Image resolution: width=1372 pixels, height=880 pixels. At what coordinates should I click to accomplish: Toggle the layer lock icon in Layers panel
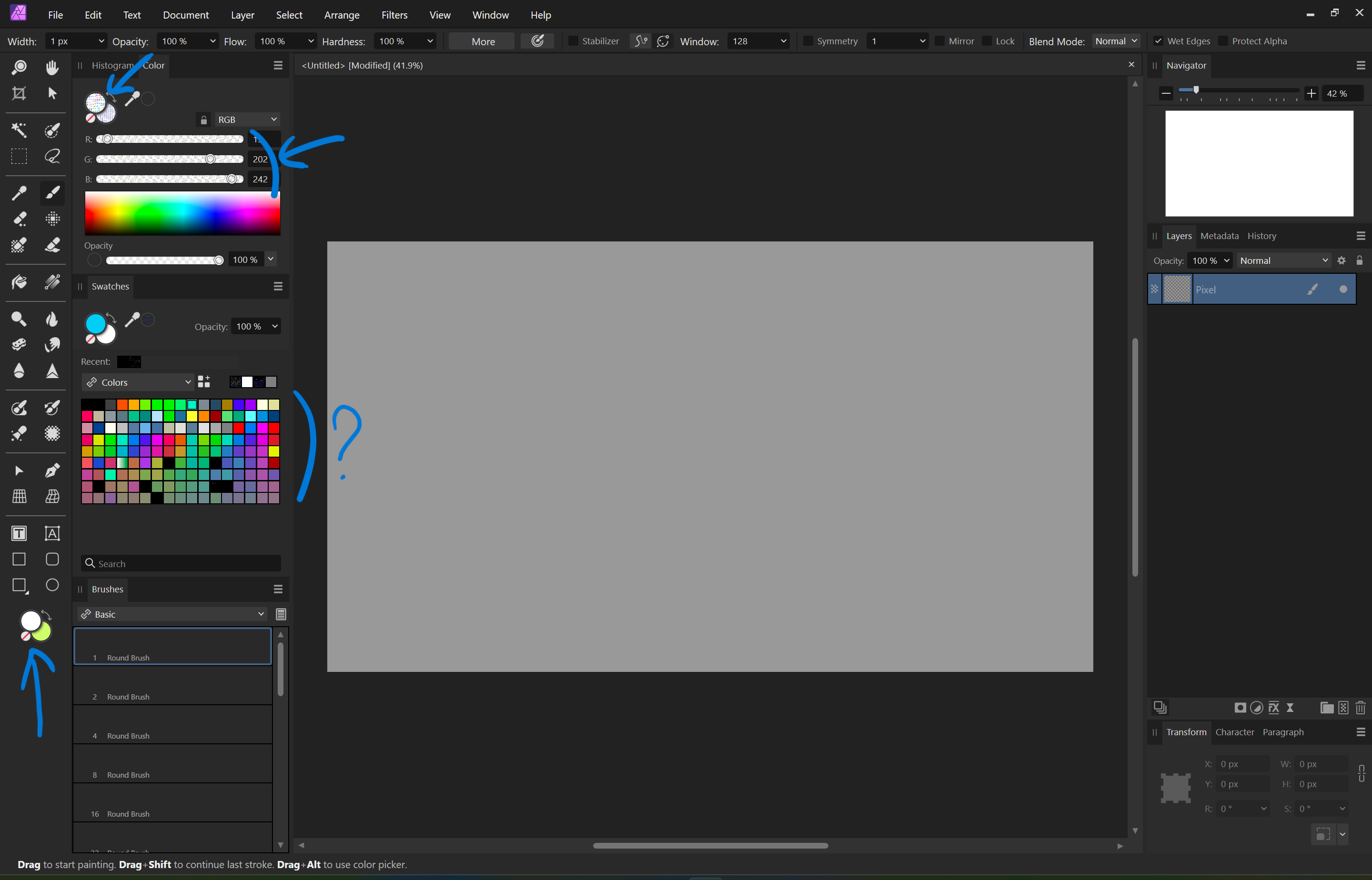1360,260
